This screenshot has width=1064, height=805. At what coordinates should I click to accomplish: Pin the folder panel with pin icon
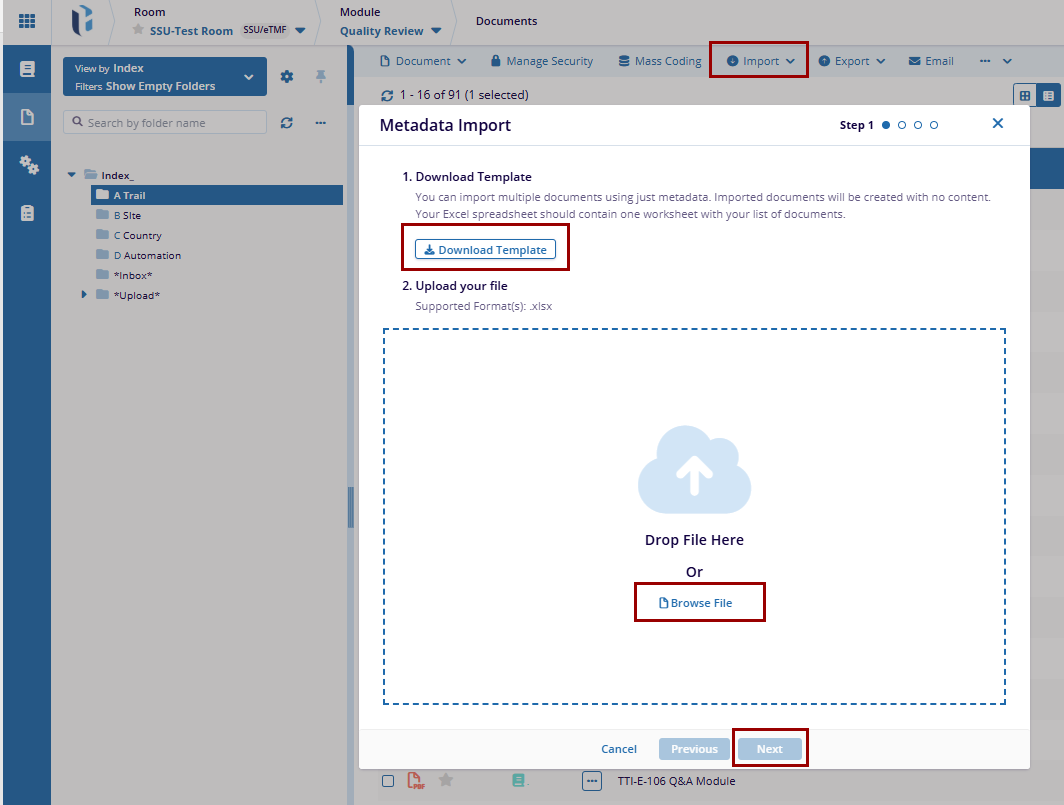coord(321,77)
